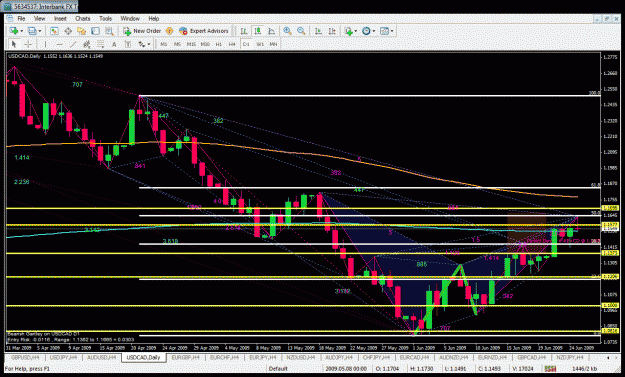Switch timeframe to W1

point(260,44)
